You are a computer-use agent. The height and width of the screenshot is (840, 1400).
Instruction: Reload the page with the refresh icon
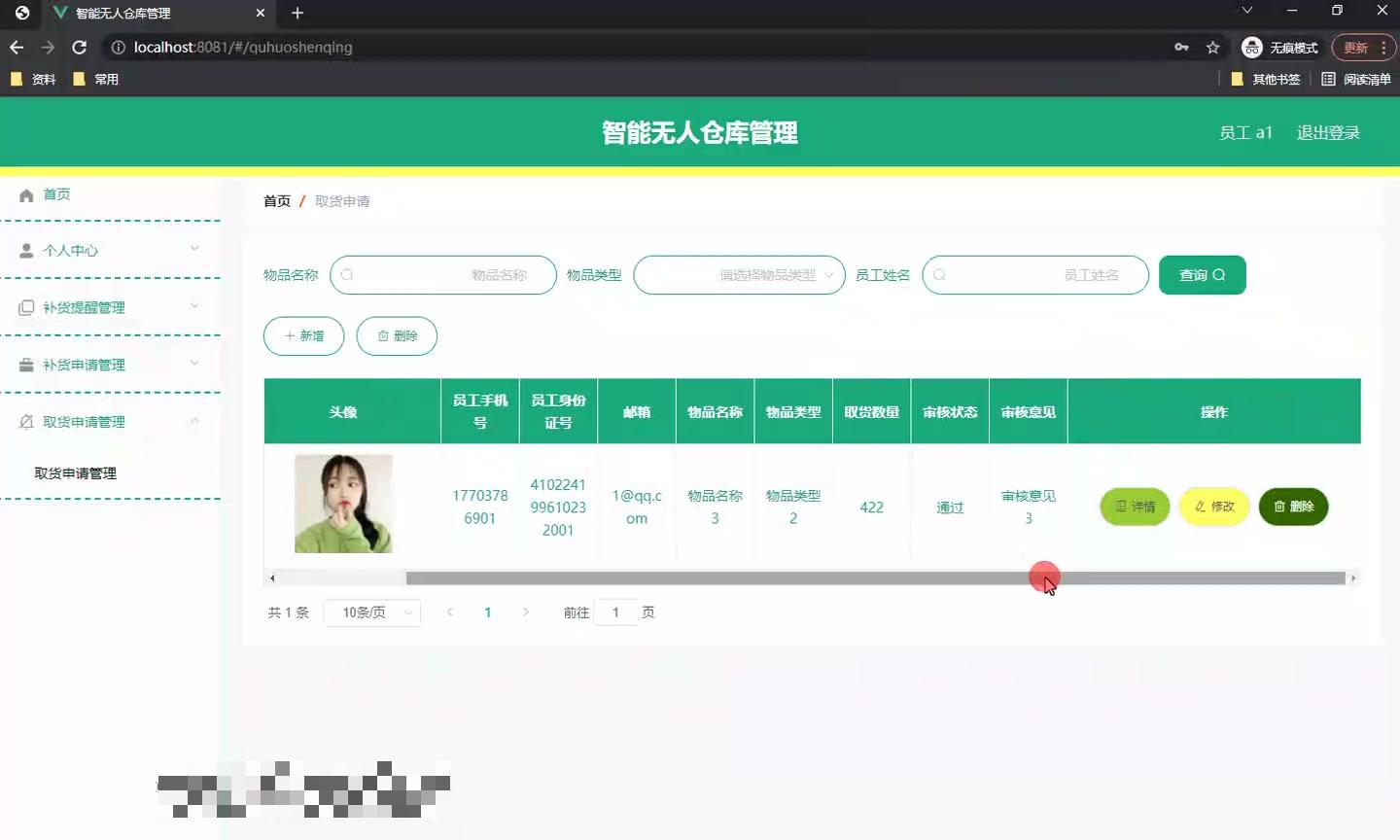point(80,47)
